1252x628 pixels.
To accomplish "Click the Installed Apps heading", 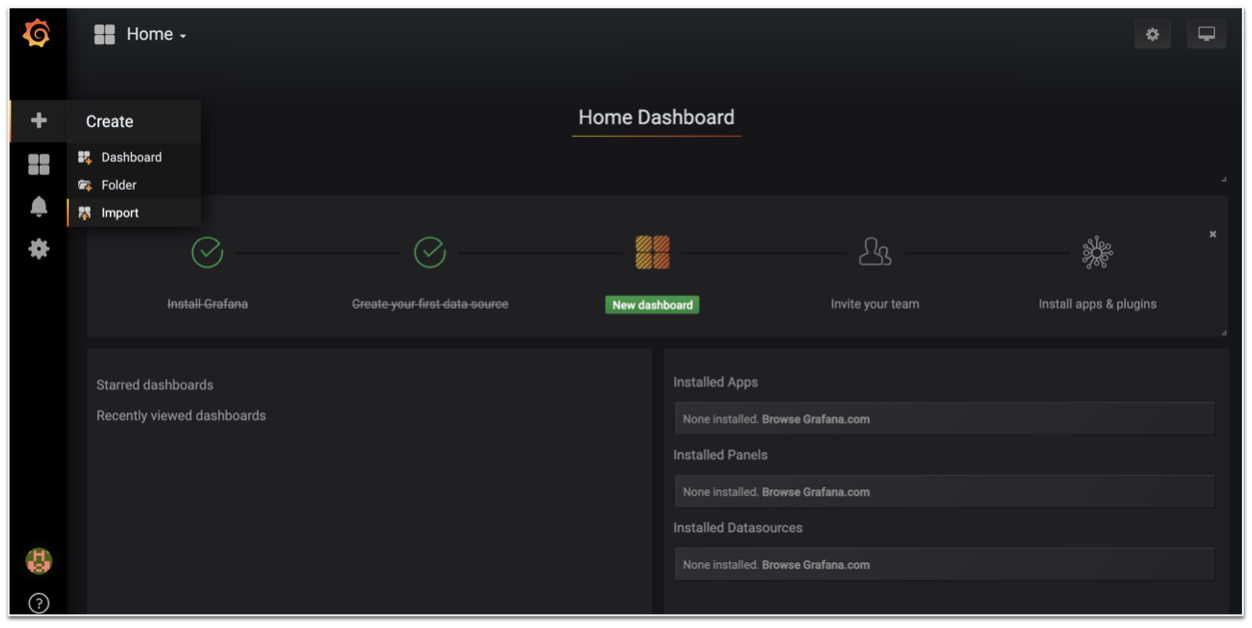I will [716, 382].
